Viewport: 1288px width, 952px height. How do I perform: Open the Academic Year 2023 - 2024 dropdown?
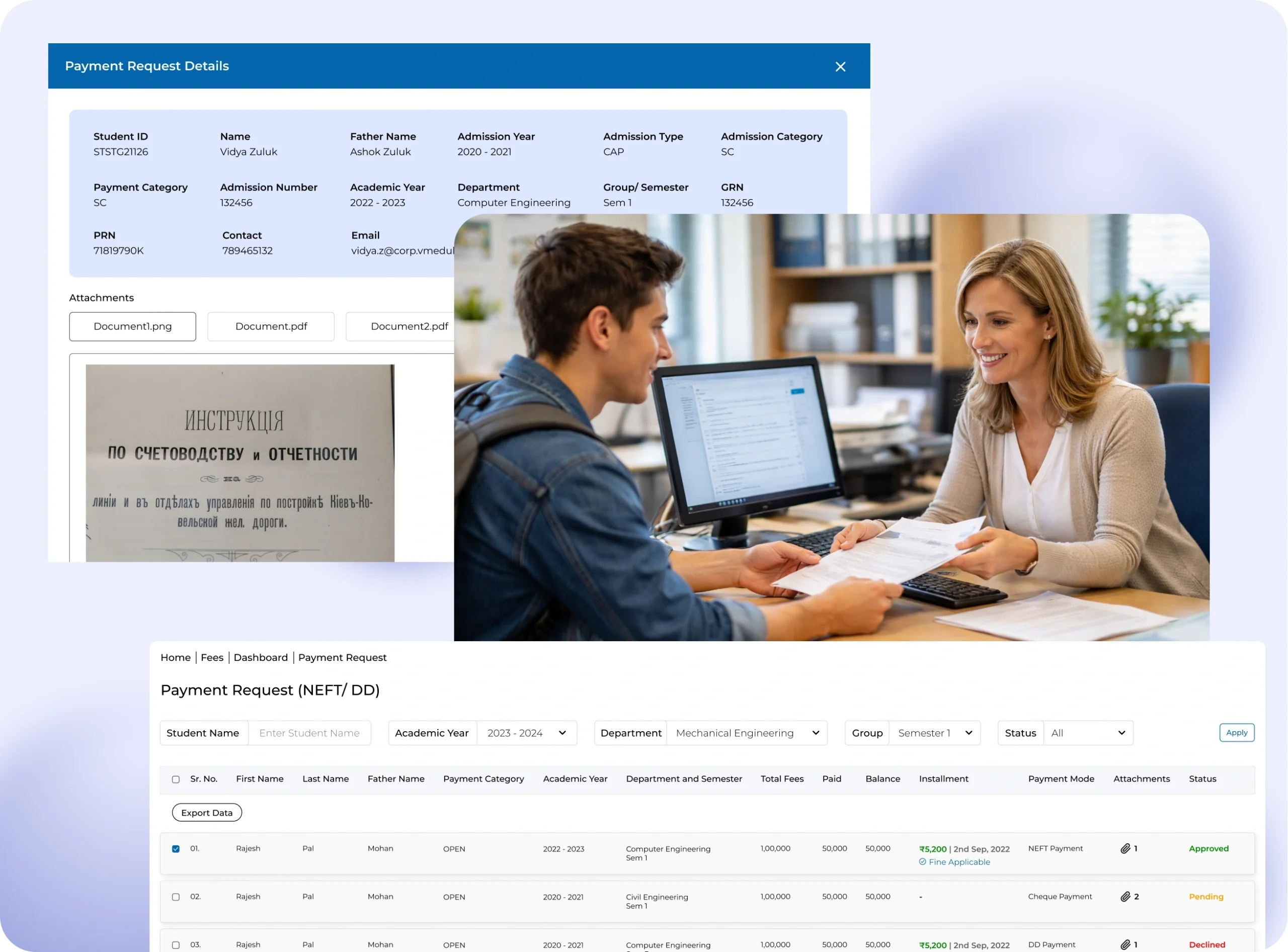tap(526, 733)
